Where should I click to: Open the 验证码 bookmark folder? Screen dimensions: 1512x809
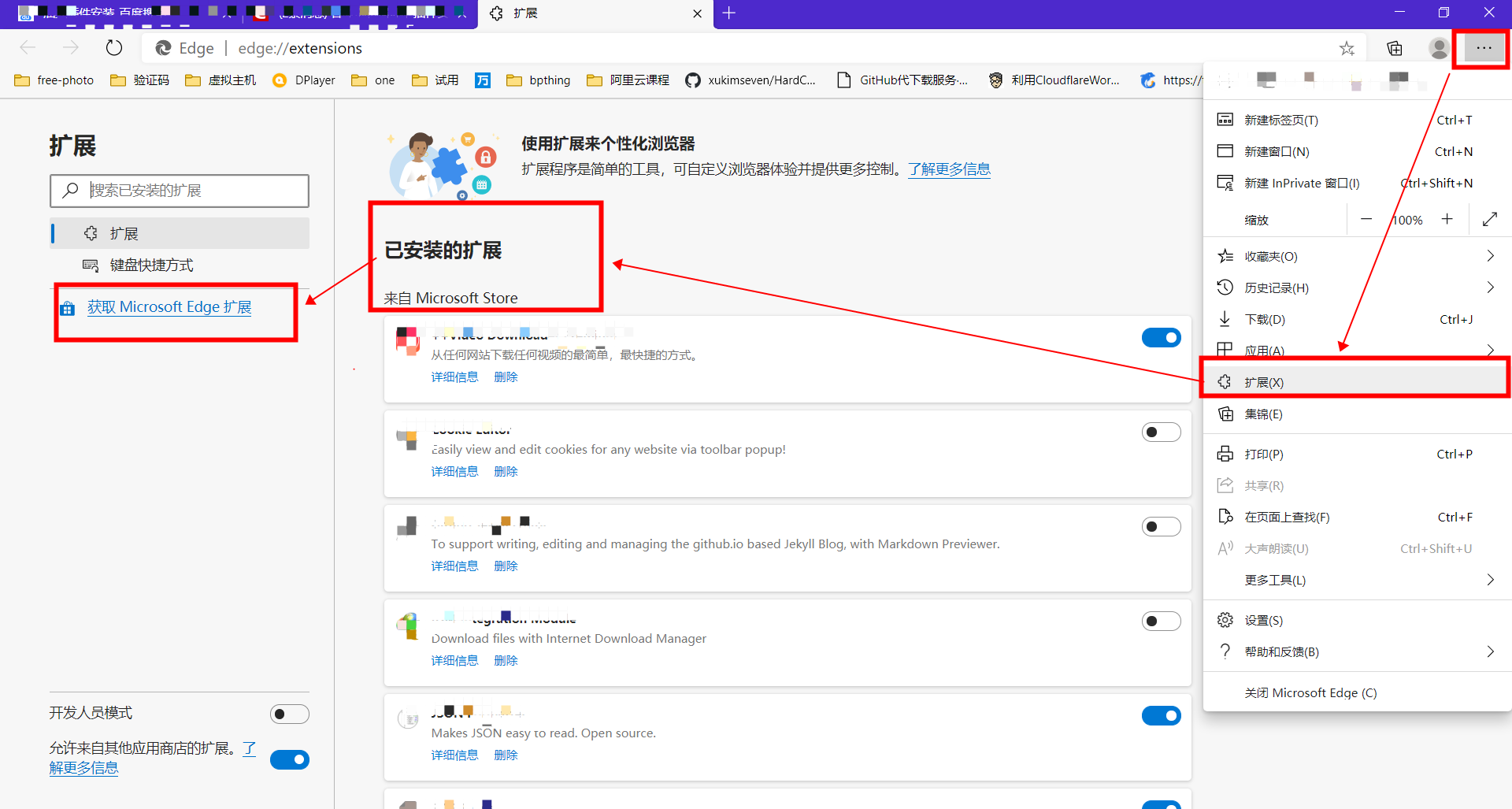(140, 80)
